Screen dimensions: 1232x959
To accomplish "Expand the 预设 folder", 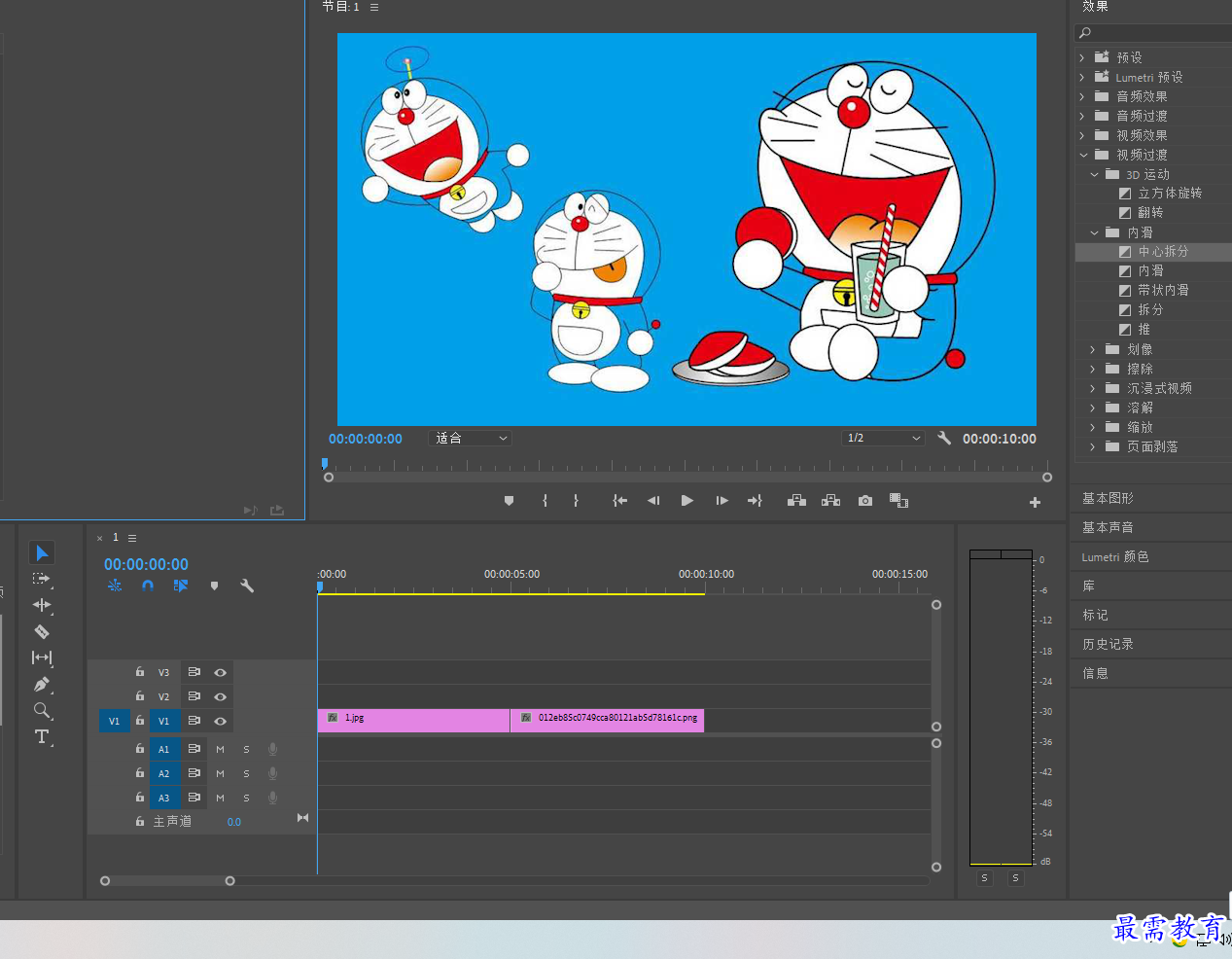I will (x=1082, y=57).
